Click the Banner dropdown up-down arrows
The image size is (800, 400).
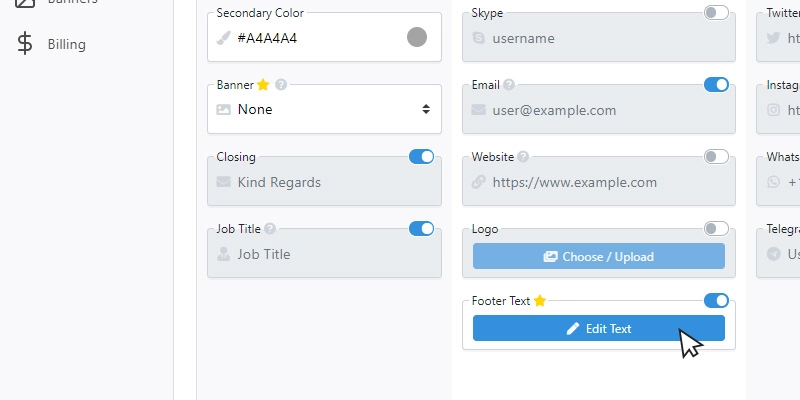[x=426, y=109]
